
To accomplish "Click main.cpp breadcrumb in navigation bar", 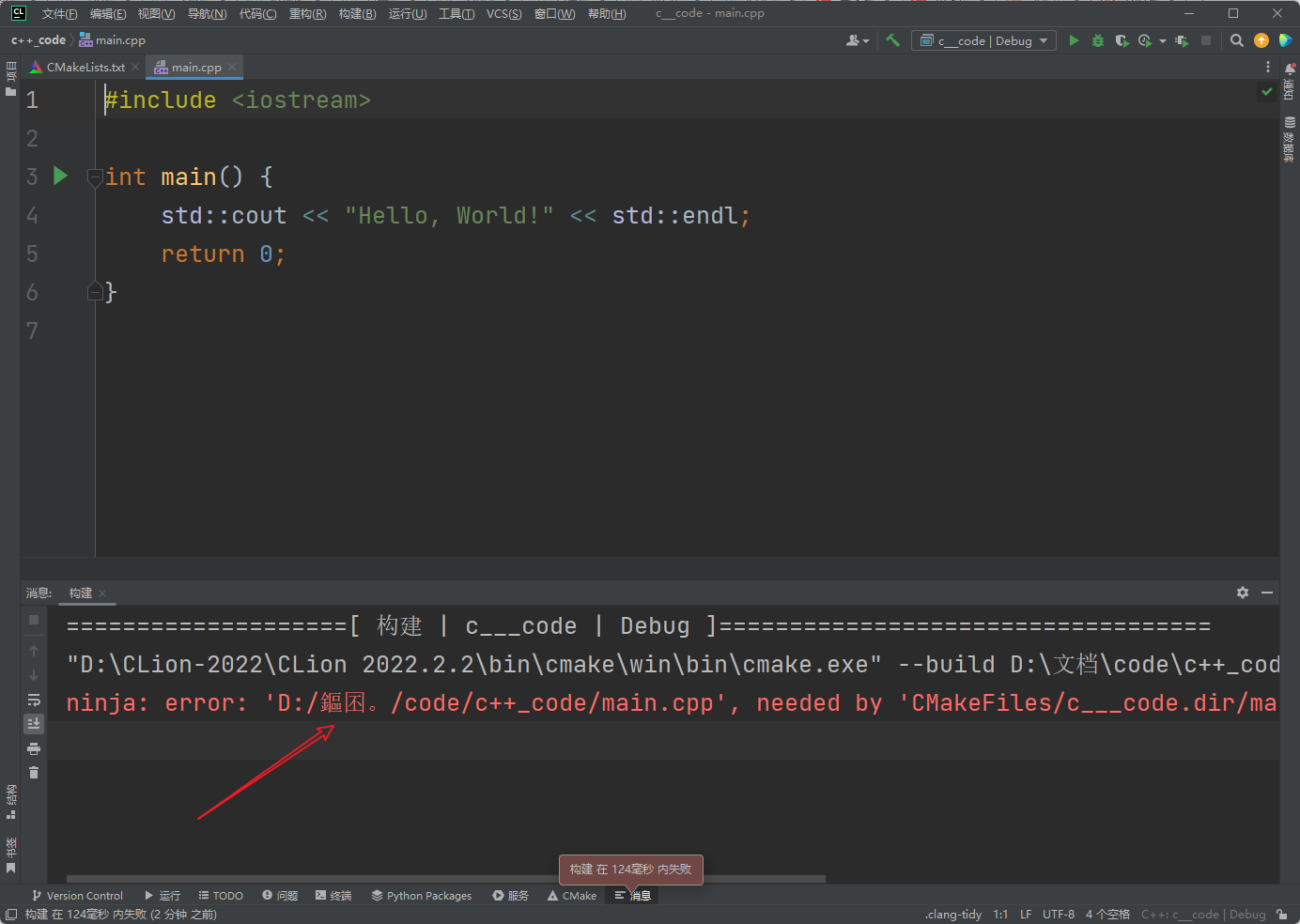I will click(113, 40).
